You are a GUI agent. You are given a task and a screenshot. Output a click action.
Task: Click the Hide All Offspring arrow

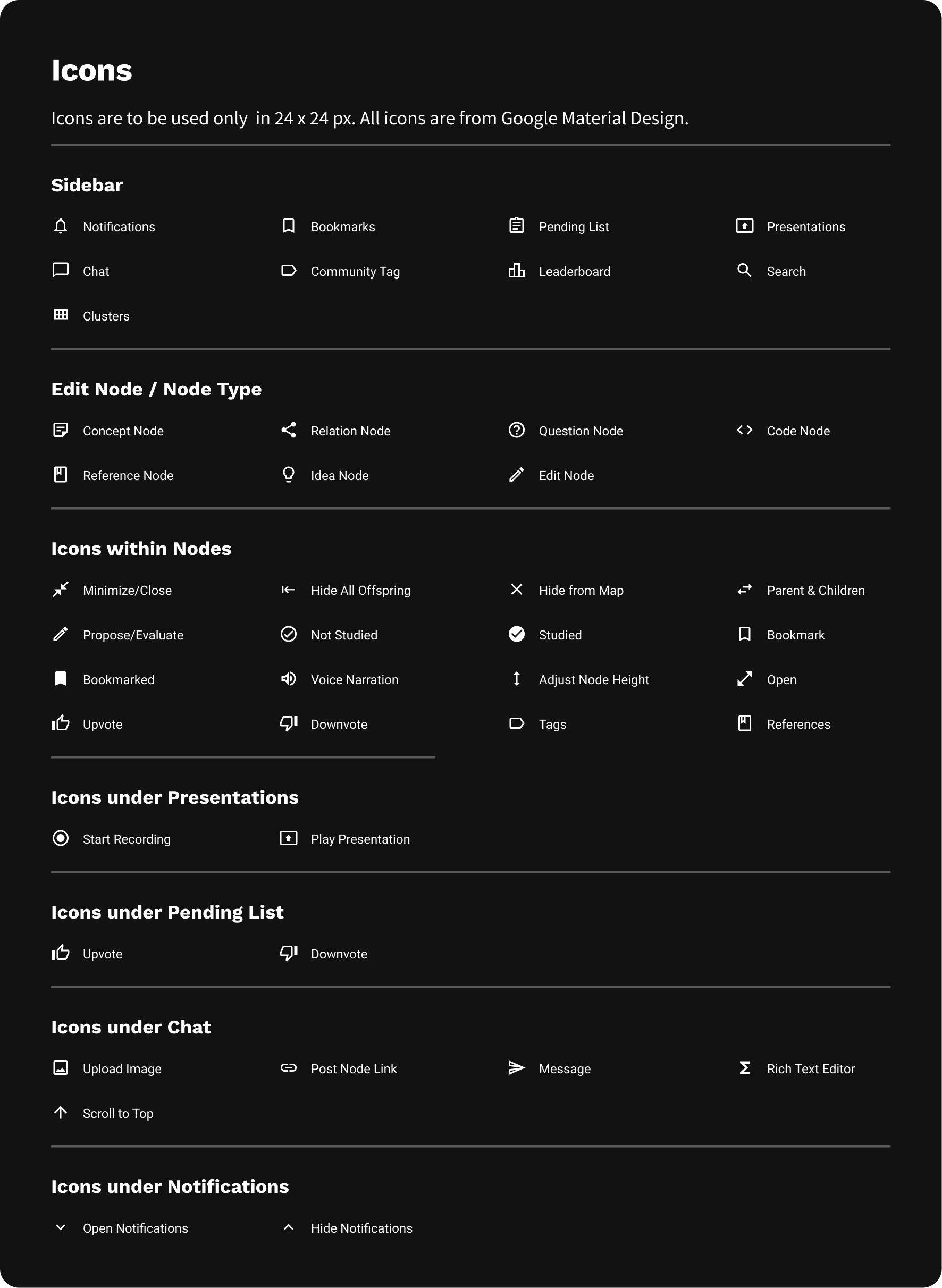point(289,590)
